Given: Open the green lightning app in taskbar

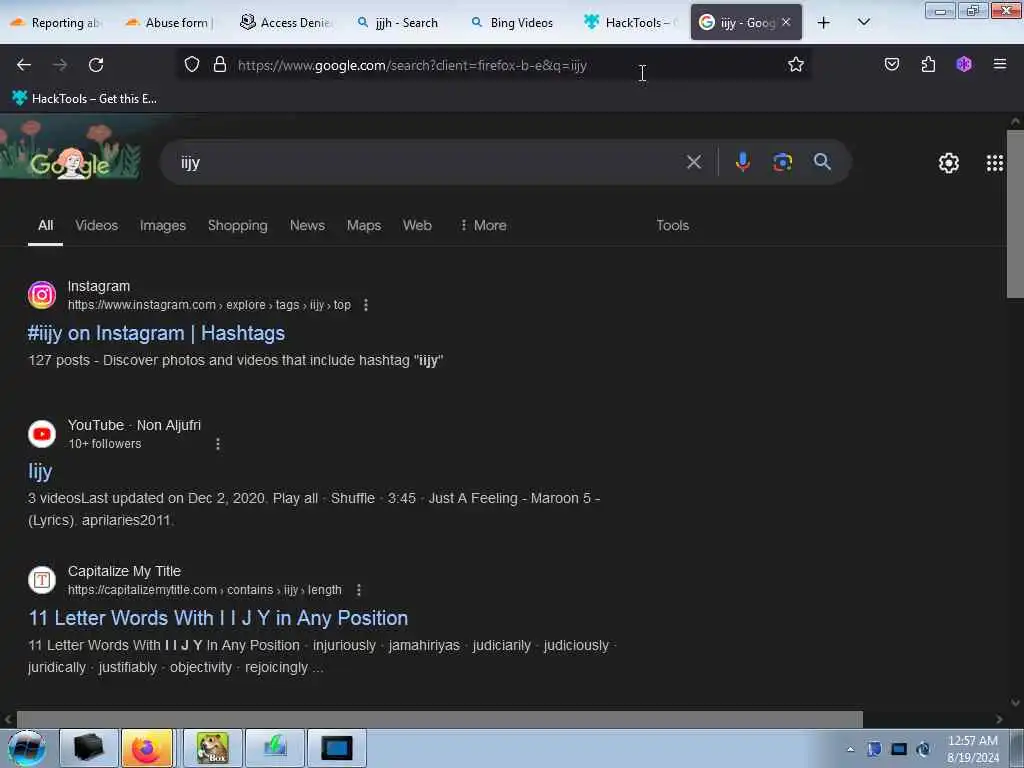Looking at the screenshot, I should pos(275,748).
